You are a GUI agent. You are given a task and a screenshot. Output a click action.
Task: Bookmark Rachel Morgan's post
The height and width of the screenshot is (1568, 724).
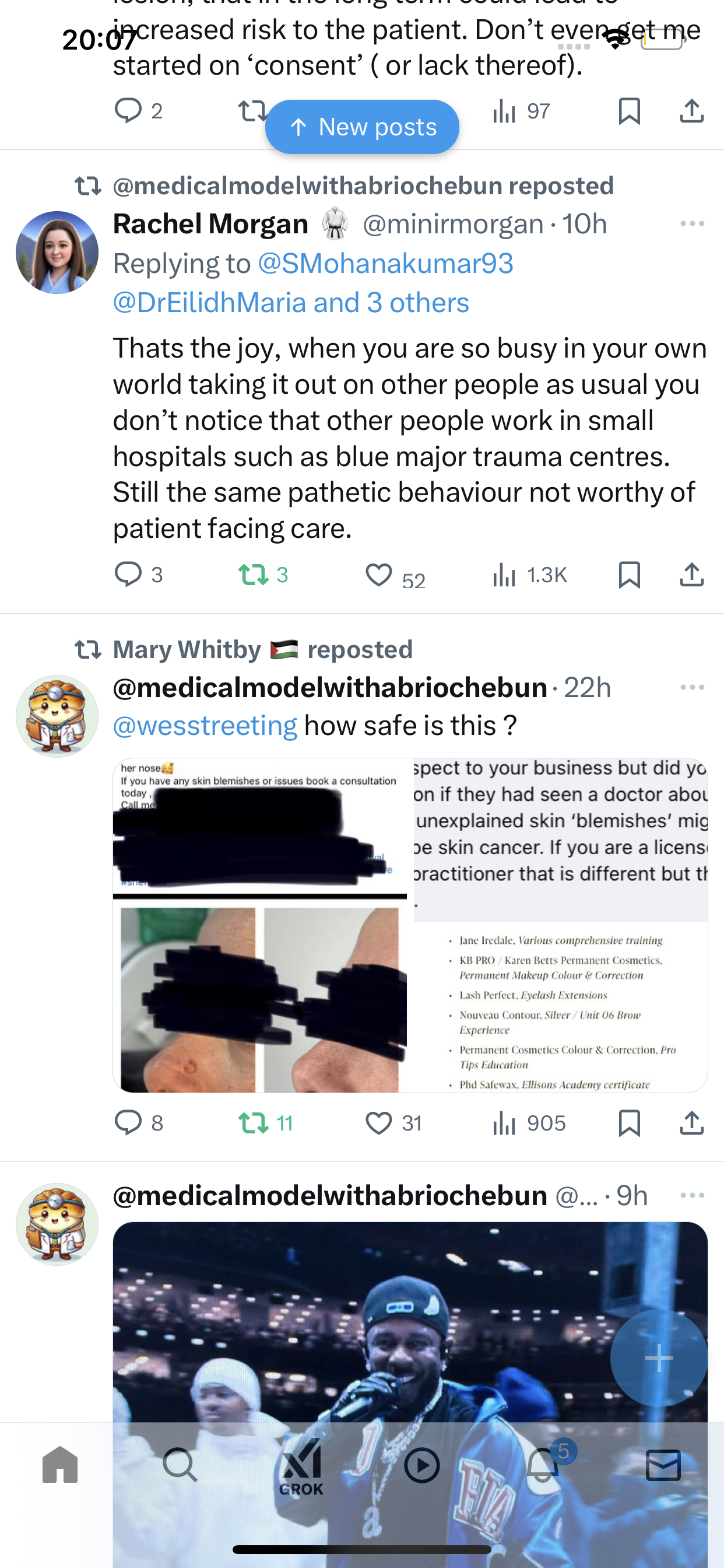[x=629, y=575]
